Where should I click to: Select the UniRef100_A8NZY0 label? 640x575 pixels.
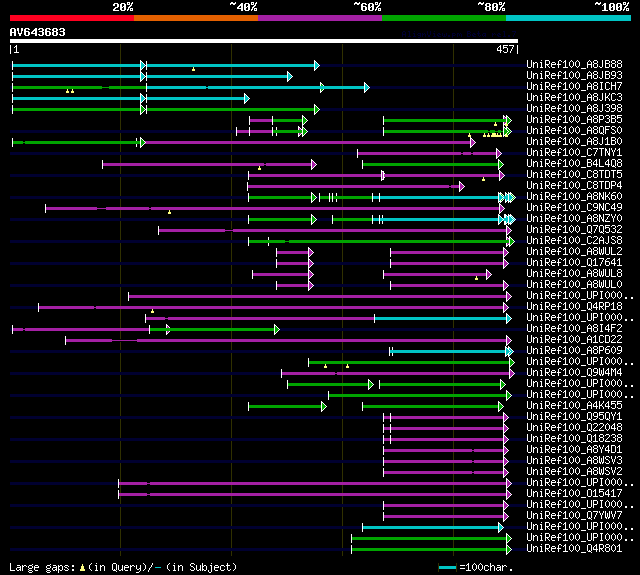click(574, 218)
